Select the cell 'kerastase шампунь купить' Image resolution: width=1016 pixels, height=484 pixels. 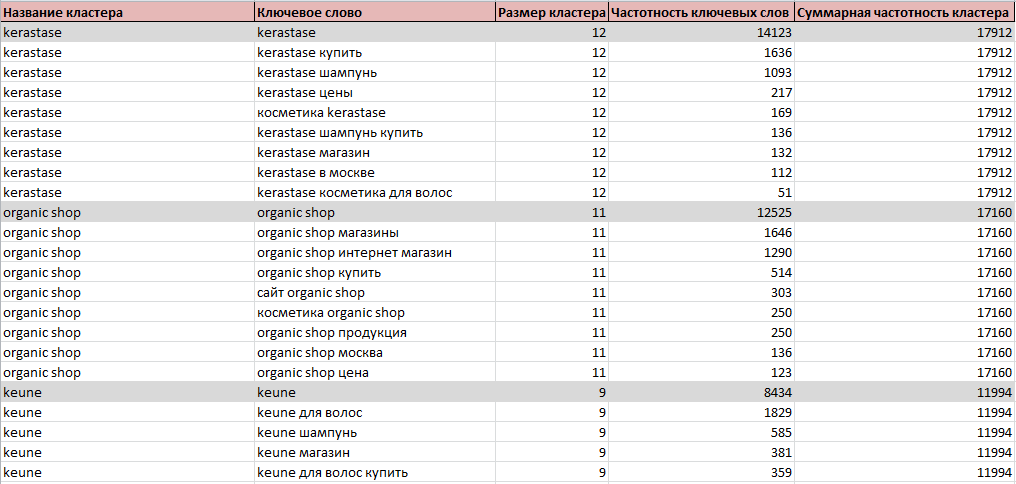click(x=375, y=133)
